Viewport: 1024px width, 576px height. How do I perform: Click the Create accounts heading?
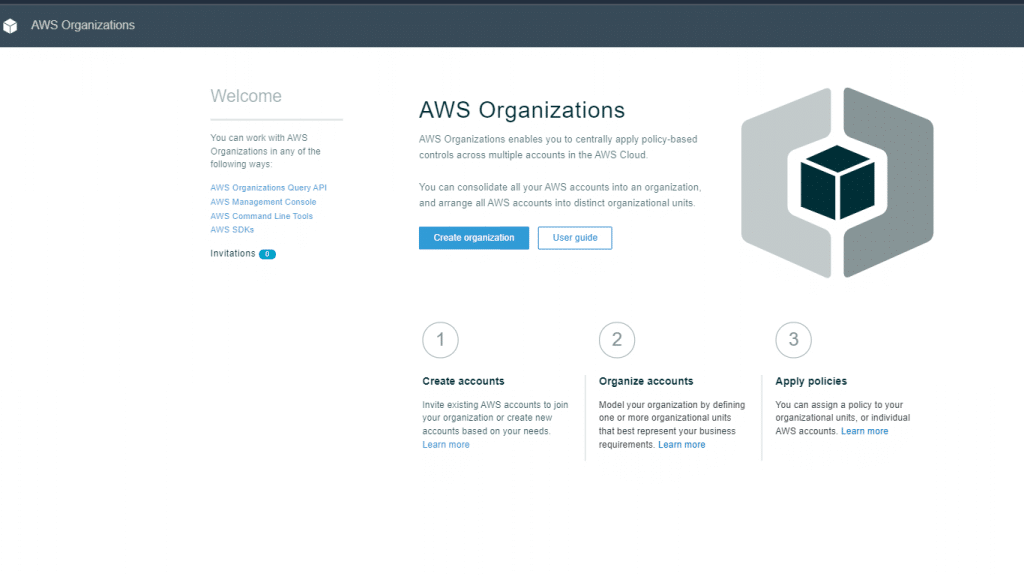point(463,381)
